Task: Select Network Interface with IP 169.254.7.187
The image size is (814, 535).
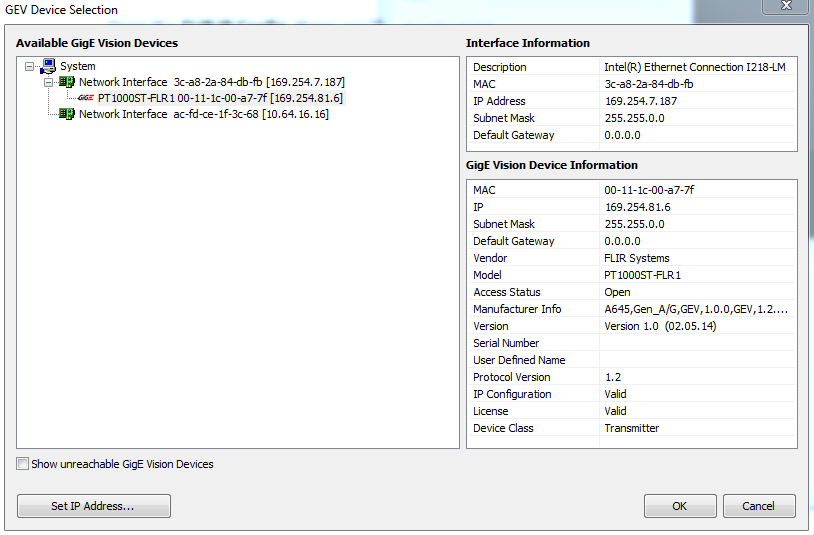Action: point(212,82)
